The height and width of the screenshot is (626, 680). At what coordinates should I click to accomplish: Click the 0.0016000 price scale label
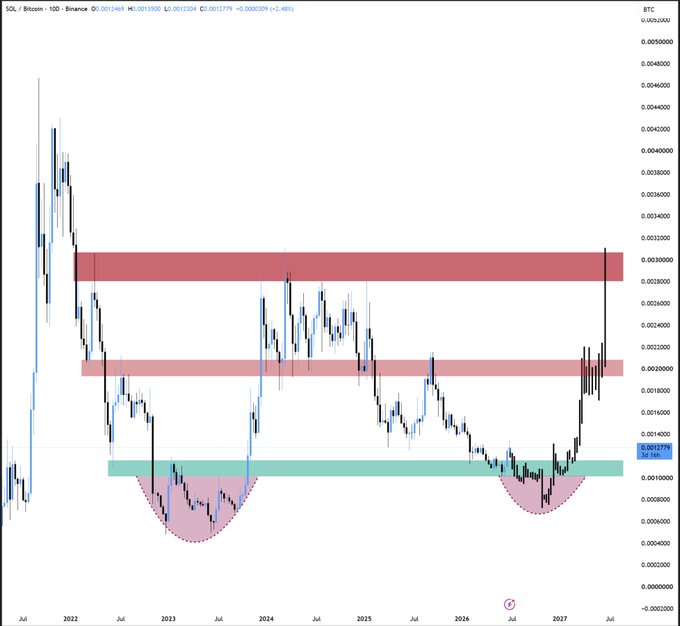pyautogui.click(x=657, y=412)
